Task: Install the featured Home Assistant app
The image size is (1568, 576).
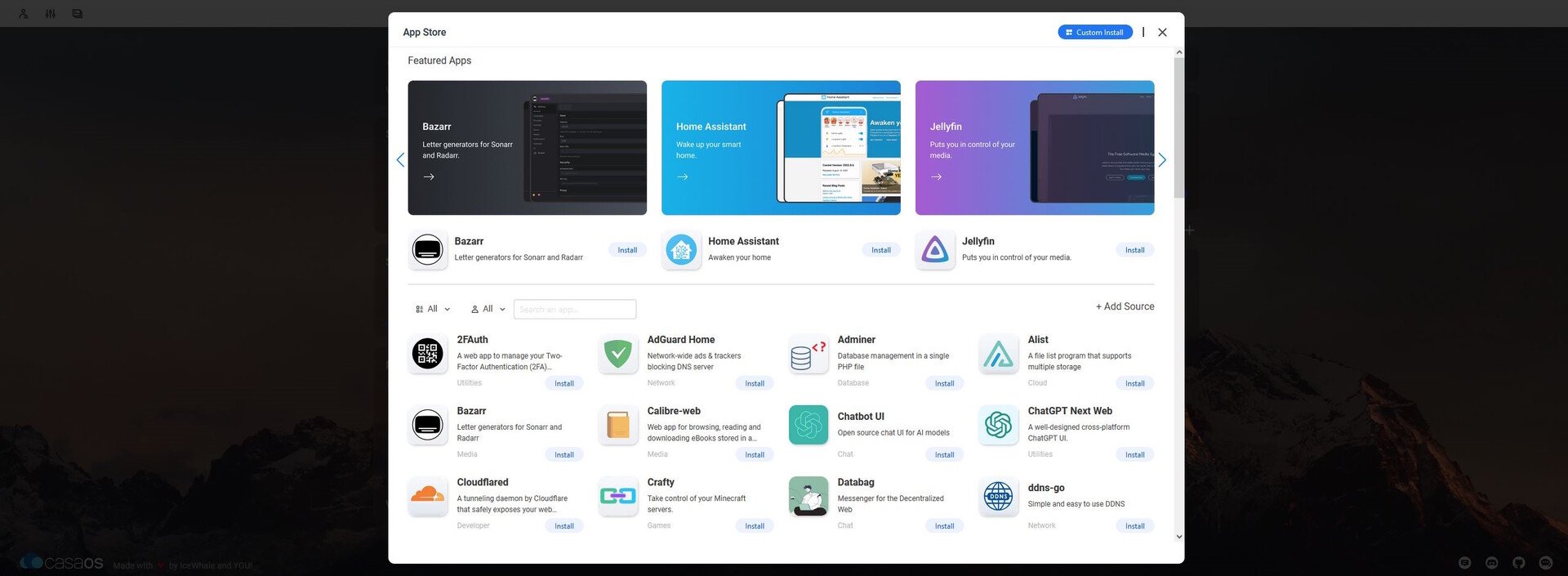Action: tap(881, 250)
